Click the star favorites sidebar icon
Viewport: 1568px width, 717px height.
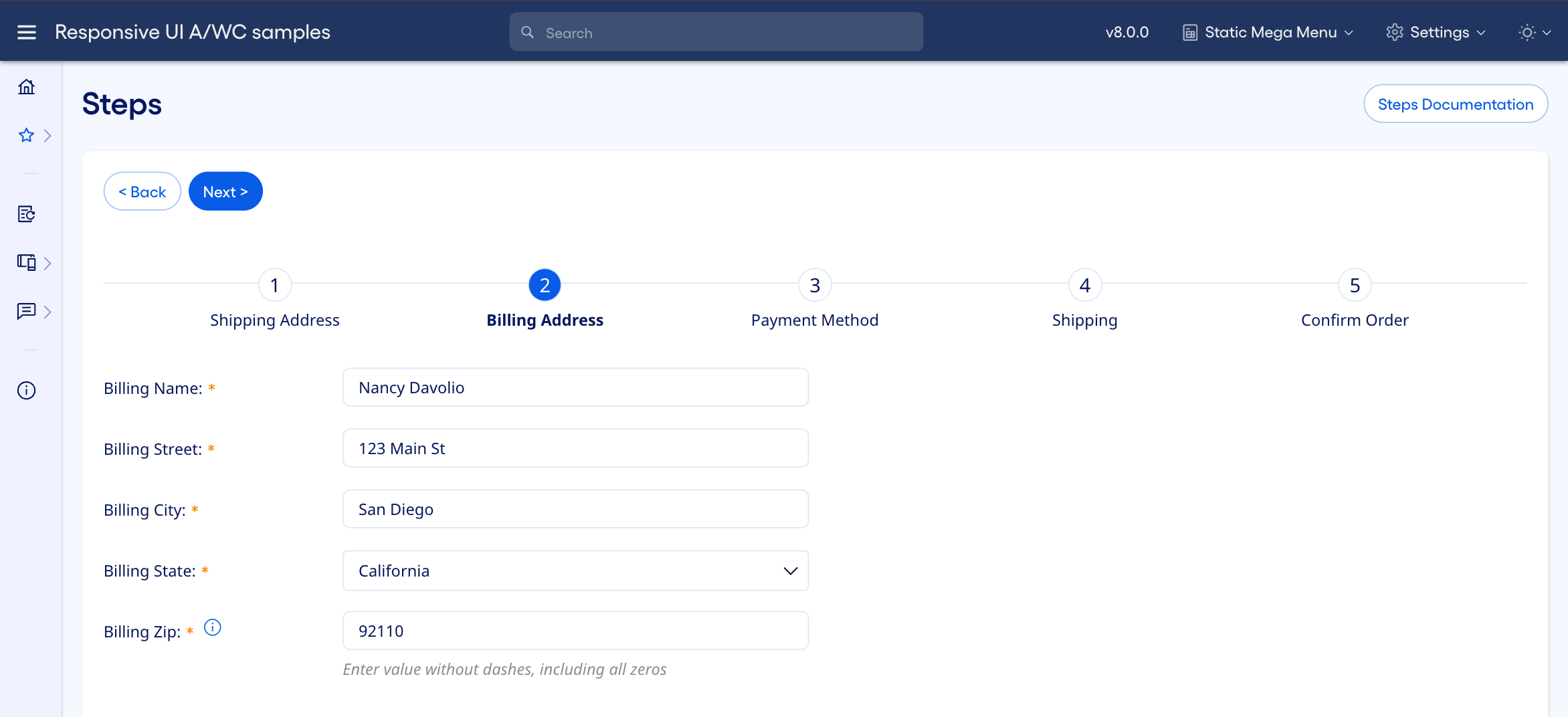(27, 136)
